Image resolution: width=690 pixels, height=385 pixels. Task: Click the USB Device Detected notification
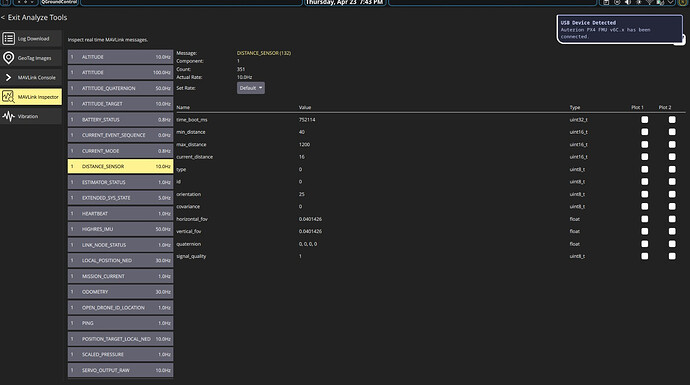620,29
